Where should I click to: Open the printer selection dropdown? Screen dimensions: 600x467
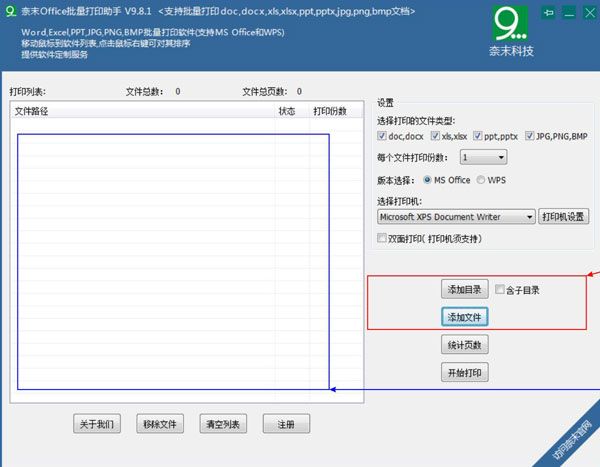point(456,217)
